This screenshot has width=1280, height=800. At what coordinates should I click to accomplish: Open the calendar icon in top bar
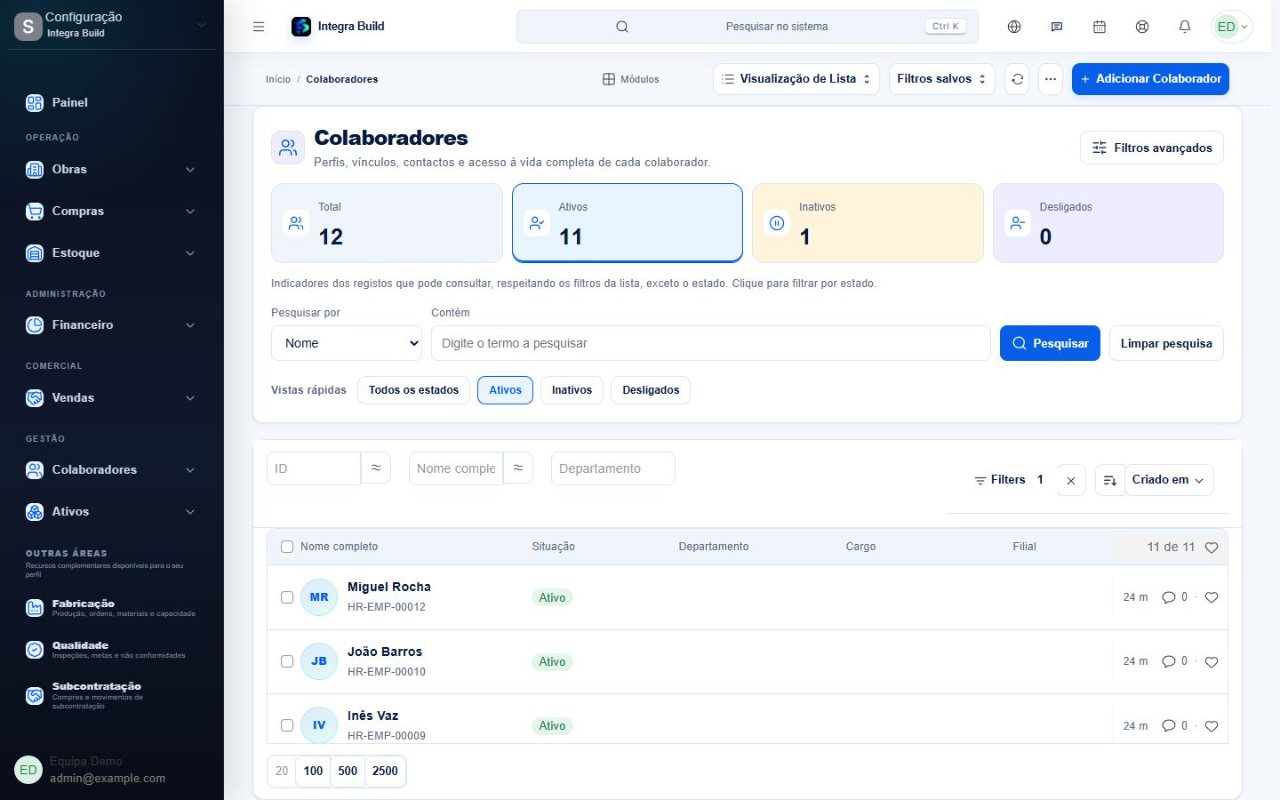(x=1099, y=27)
